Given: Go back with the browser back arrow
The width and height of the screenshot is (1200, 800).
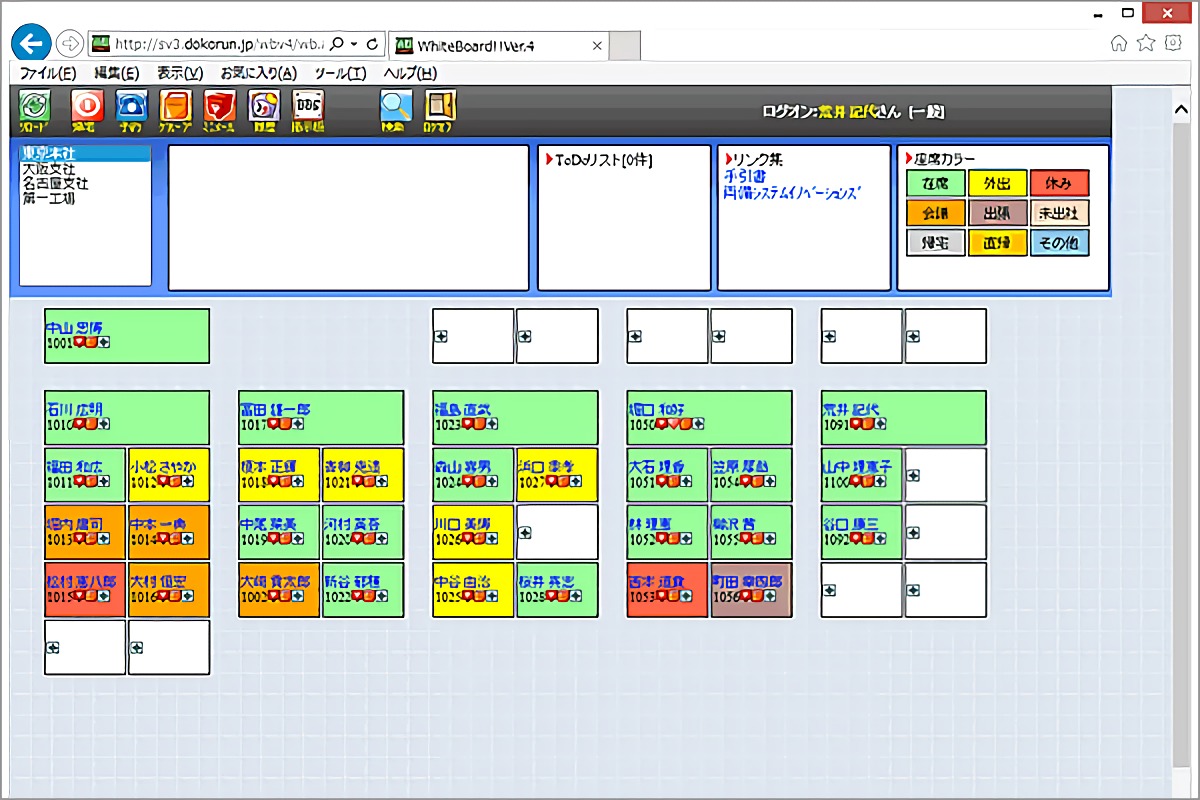Looking at the screenshot, I should pyautogui.click(x=32, y=43).
